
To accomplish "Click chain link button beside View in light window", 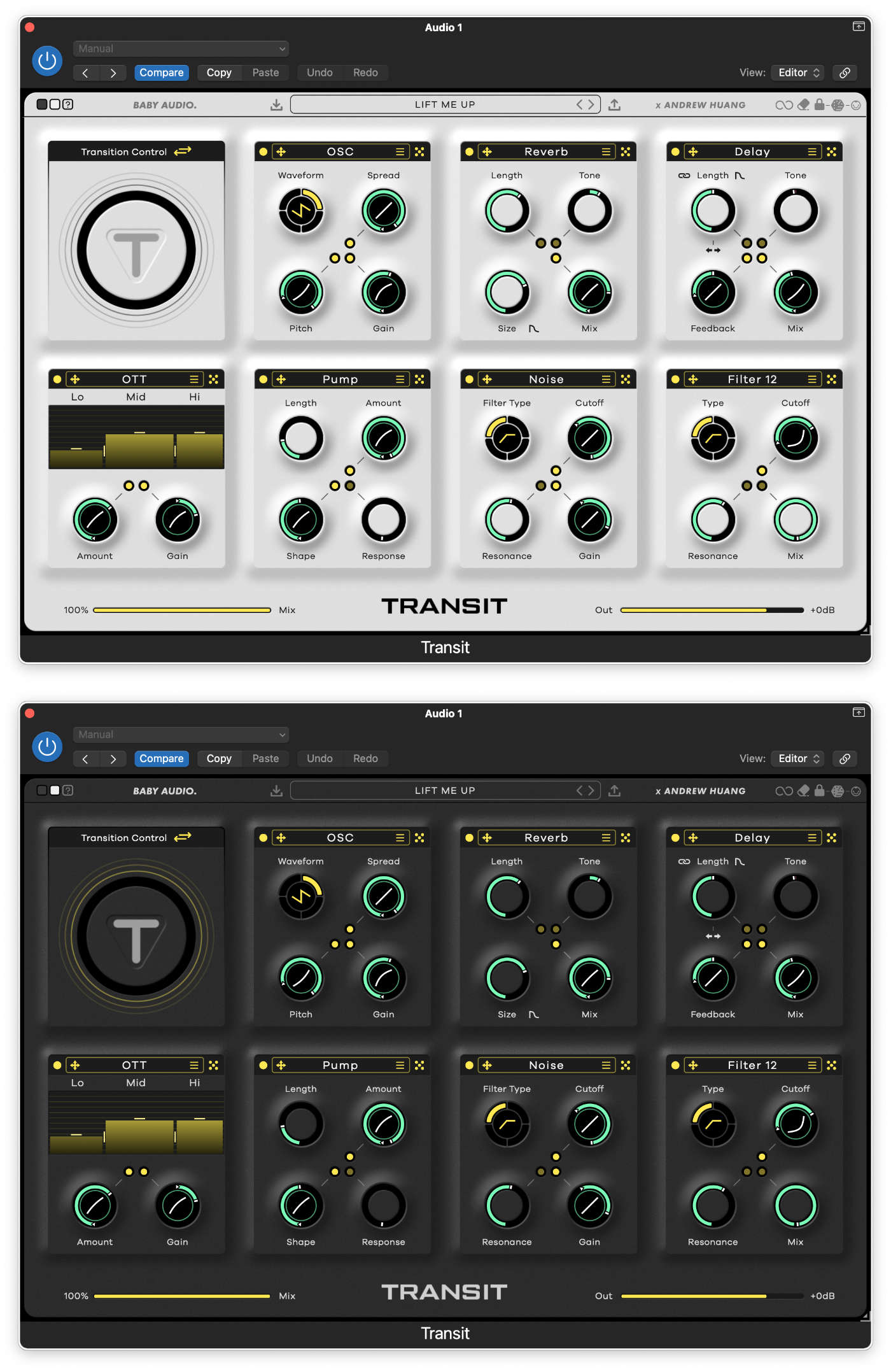I will (x=845, y=73).
